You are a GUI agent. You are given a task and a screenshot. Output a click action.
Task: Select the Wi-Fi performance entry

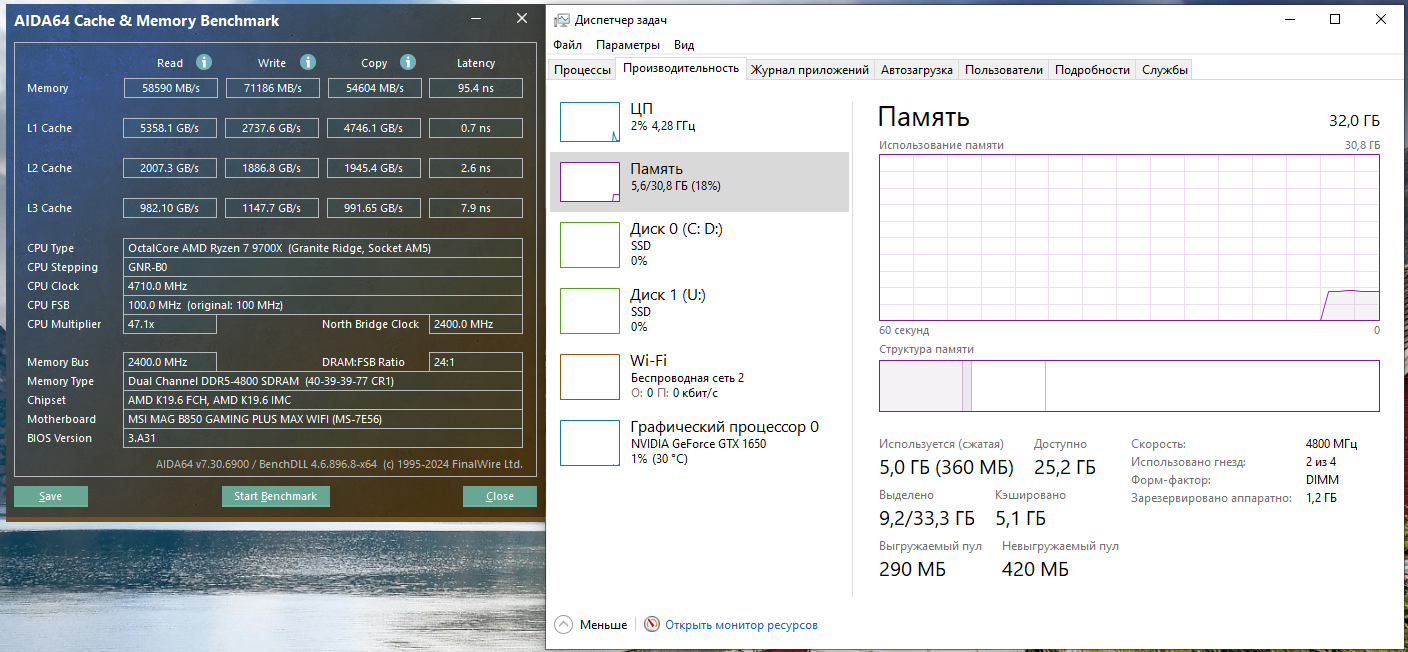tap(699, 377)
